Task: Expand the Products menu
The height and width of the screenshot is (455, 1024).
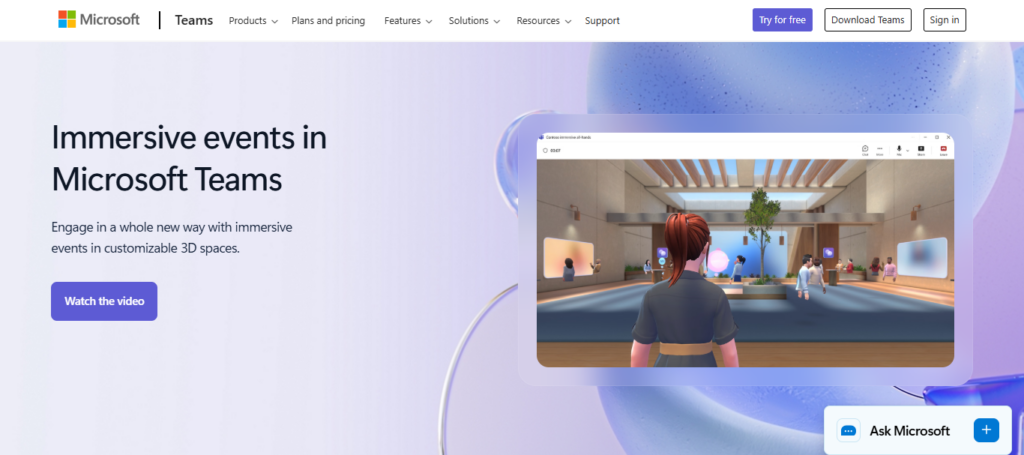Action: tap(253, 21)
